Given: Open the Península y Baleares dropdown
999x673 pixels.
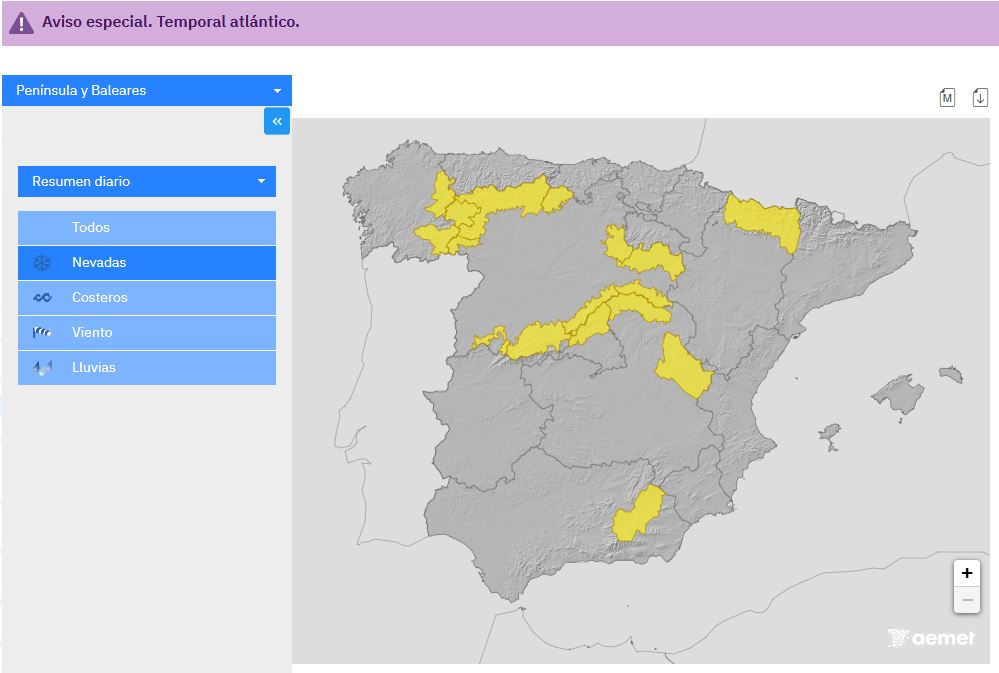Looking at the screenshot, I should tap(147, 90).
